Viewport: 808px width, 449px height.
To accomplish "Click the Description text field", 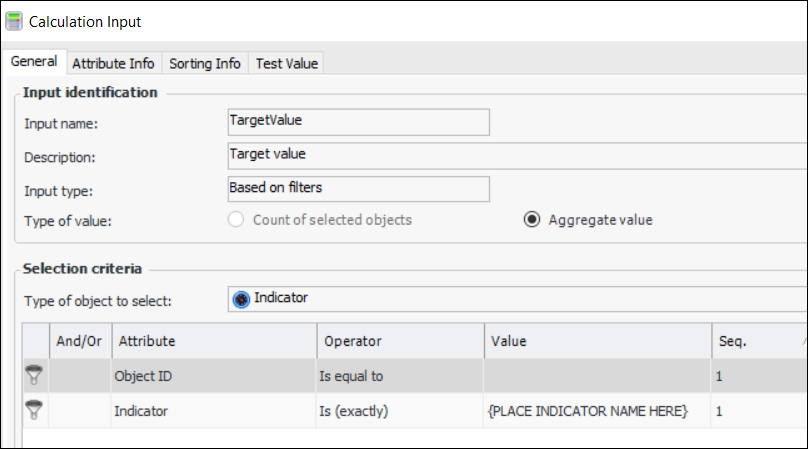I will coord(516,155).
